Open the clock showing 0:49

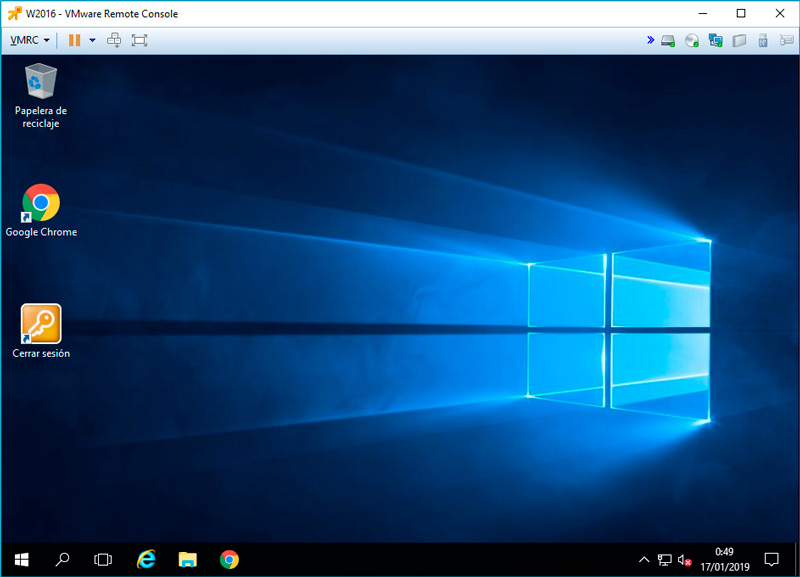pos(724,560)
